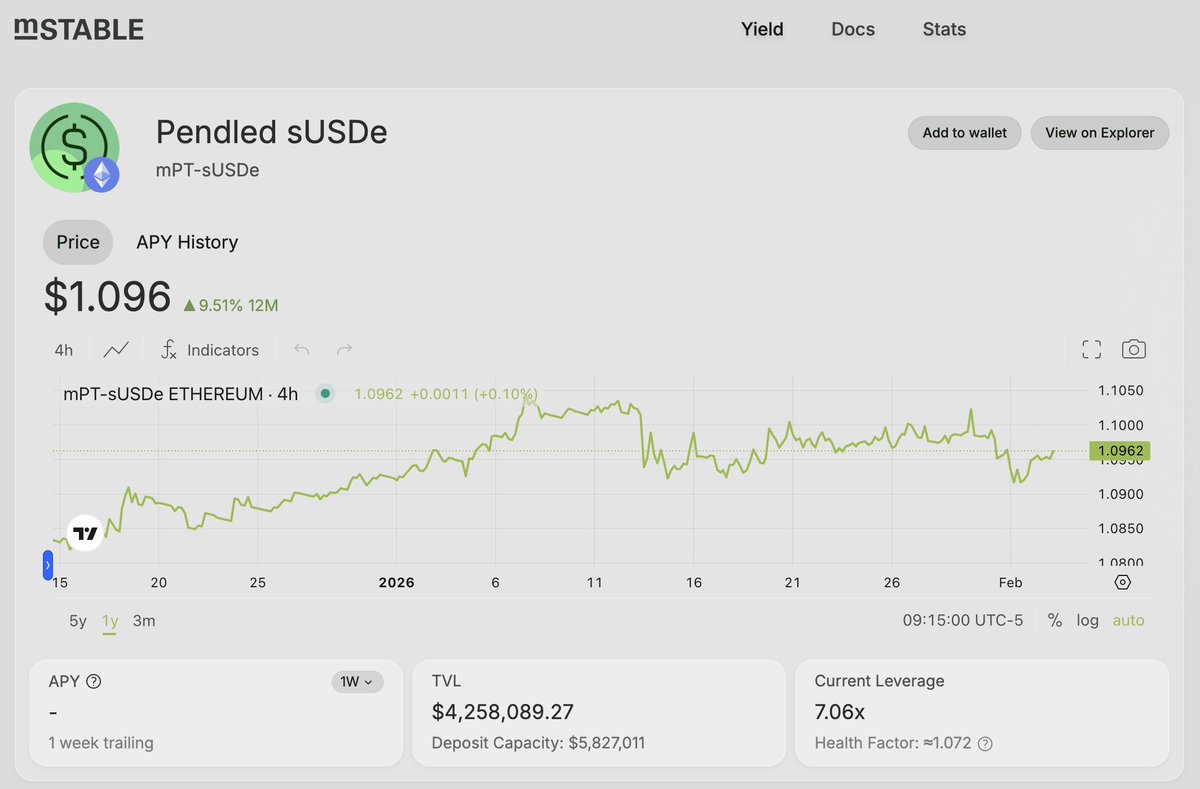
Task: Click Deposit Capacity $5,827,011 text
Action: click(x=538, y=743)
